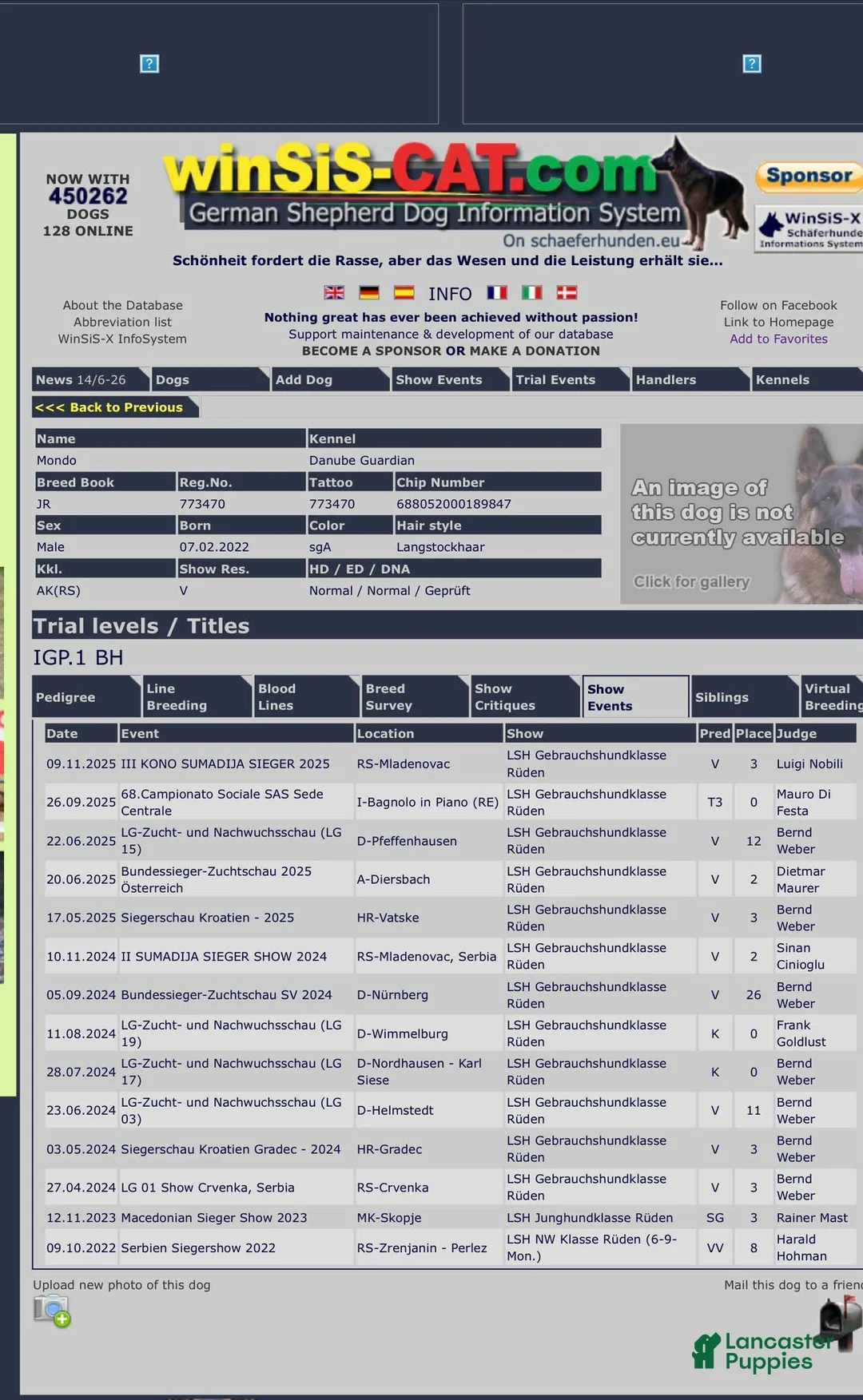
Task: Switch to the Siblings tab
Action: 745,696
